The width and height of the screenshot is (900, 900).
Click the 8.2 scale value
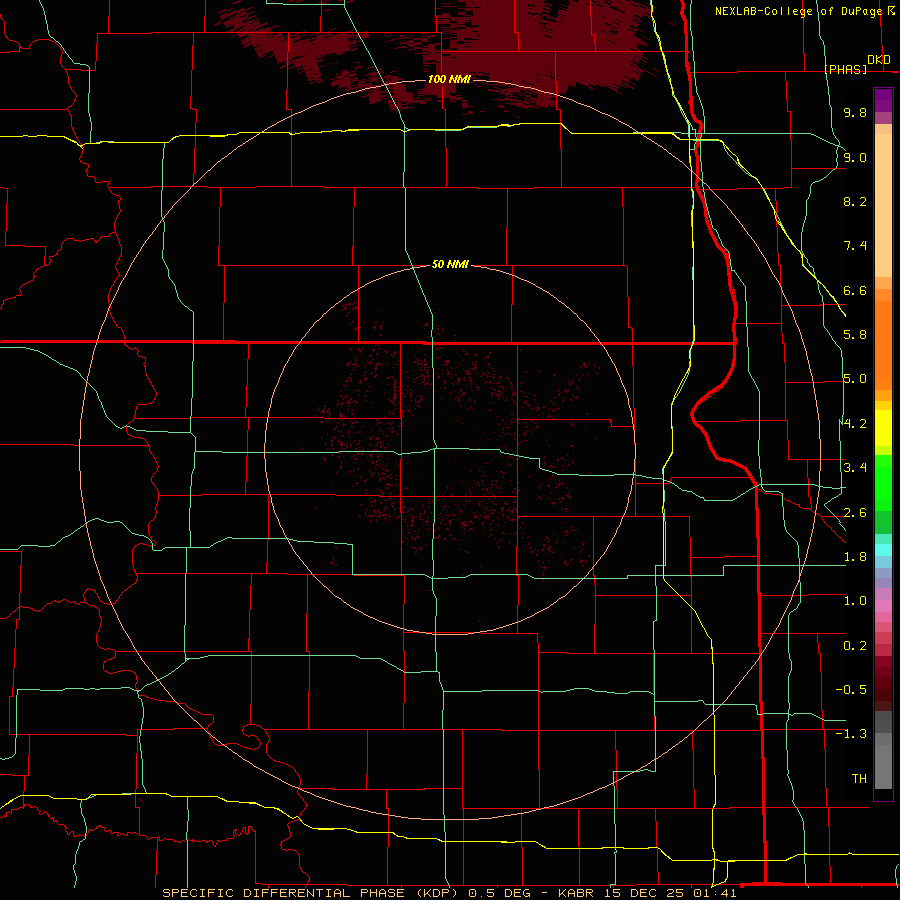tap(855, 201)
